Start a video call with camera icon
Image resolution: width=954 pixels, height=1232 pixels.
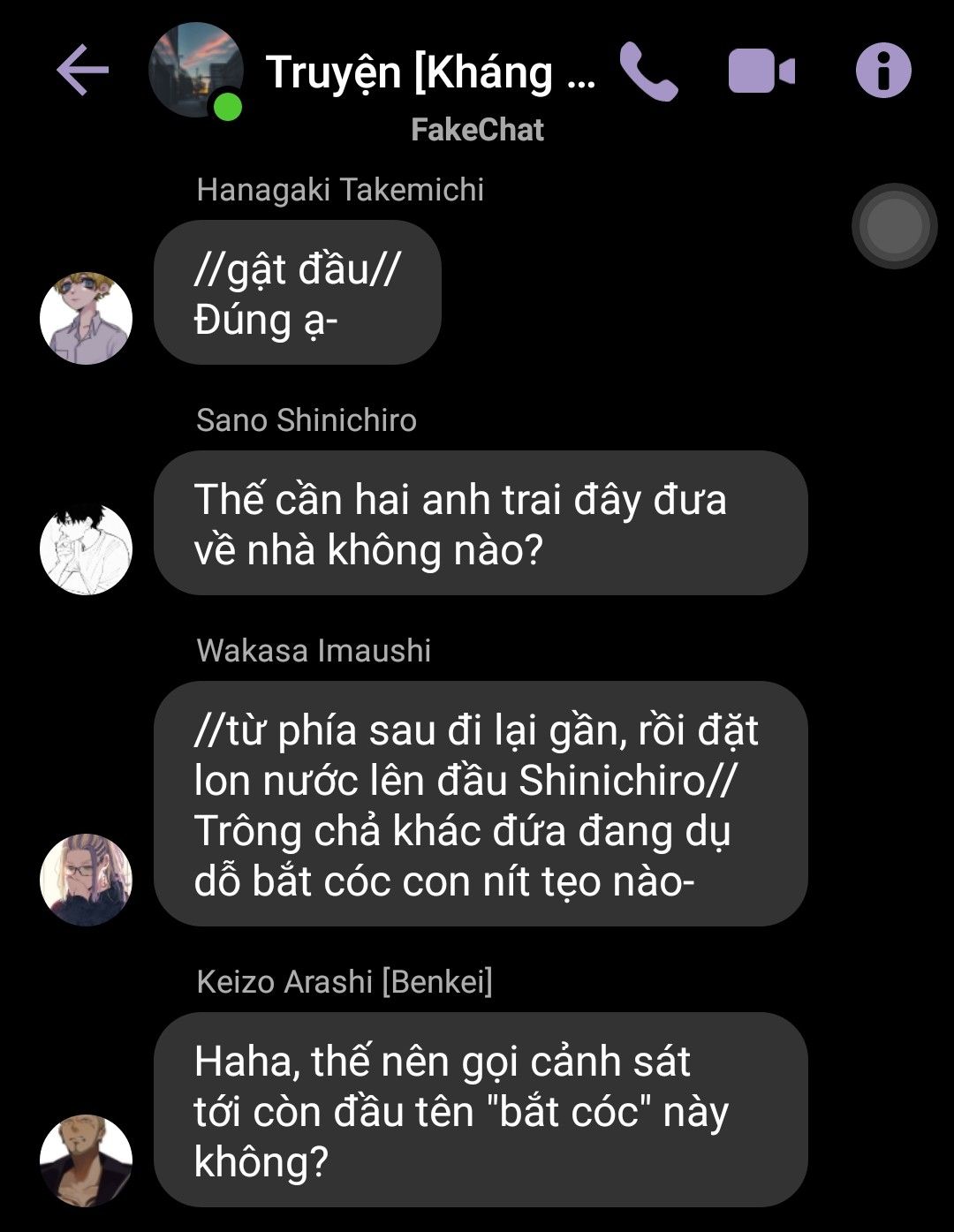tap(761, 72)
